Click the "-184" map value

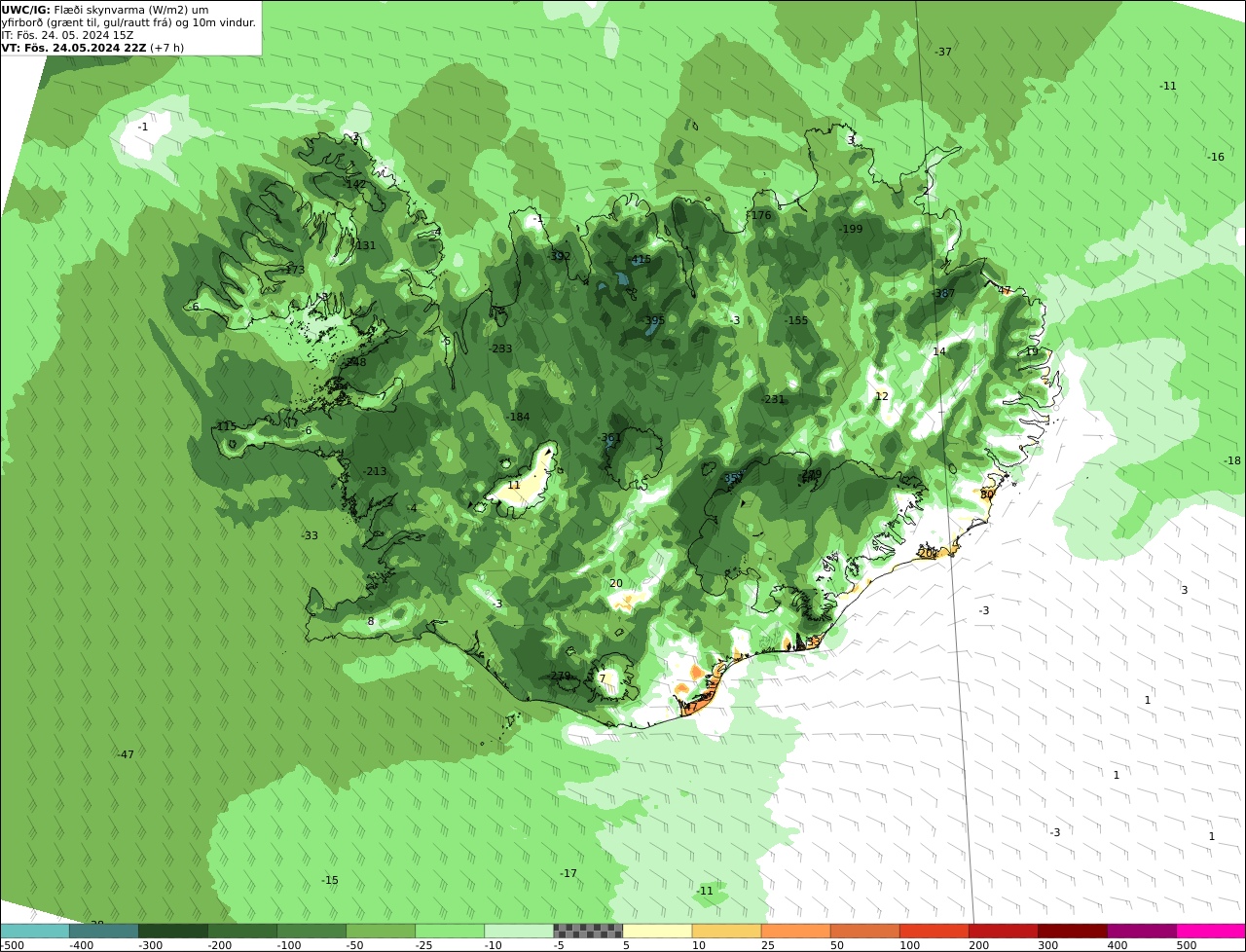tap(518, 418)
